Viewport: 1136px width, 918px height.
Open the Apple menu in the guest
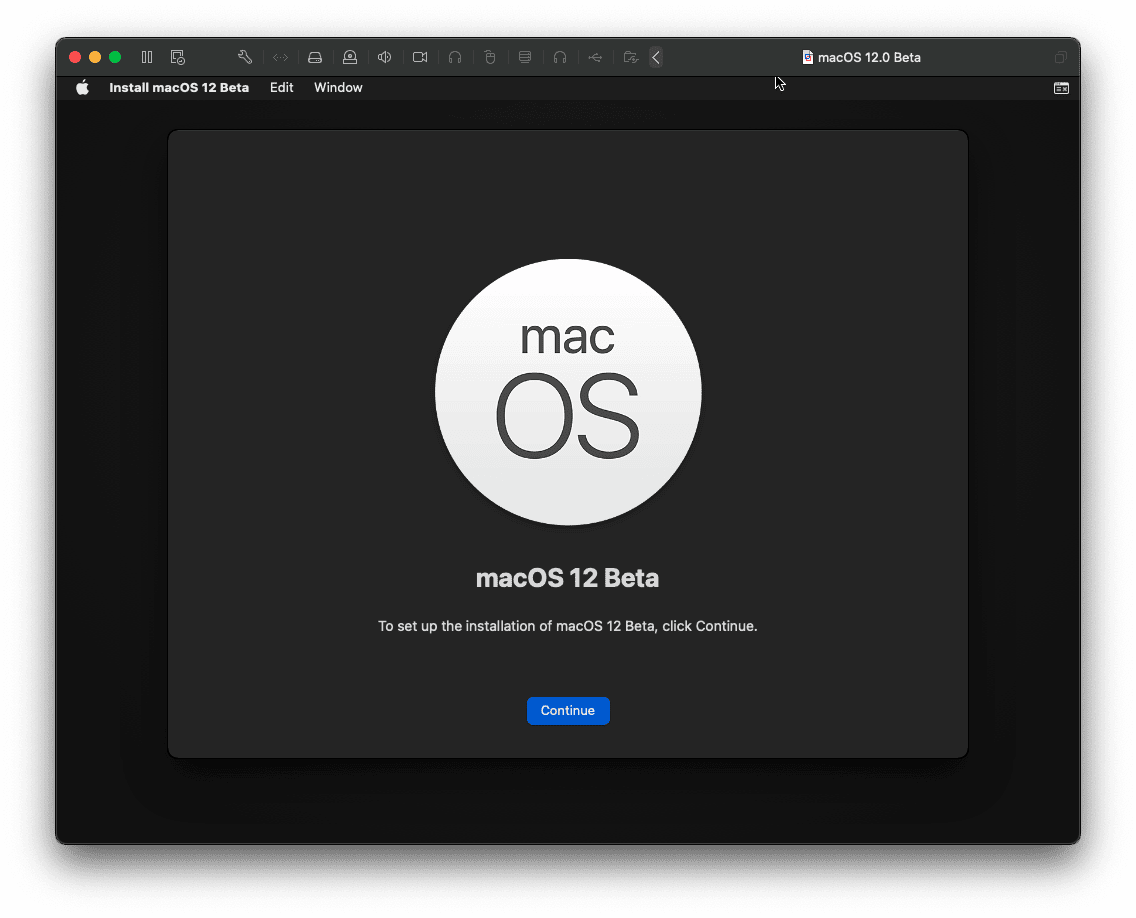pos(83,88)
